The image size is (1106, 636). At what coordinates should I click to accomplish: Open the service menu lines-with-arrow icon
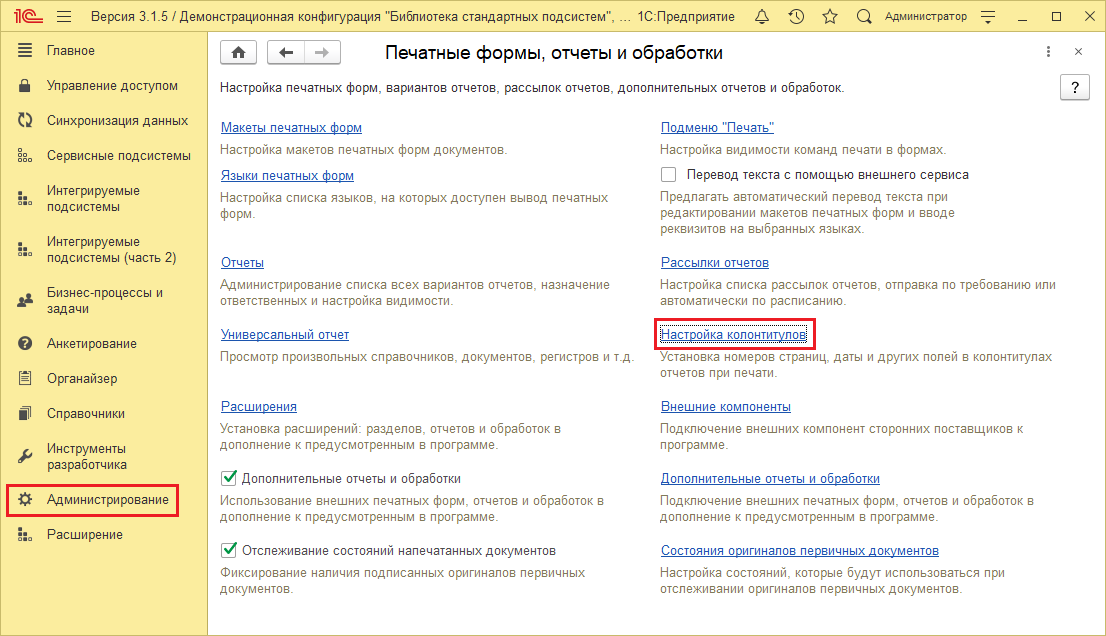point(988,16)
